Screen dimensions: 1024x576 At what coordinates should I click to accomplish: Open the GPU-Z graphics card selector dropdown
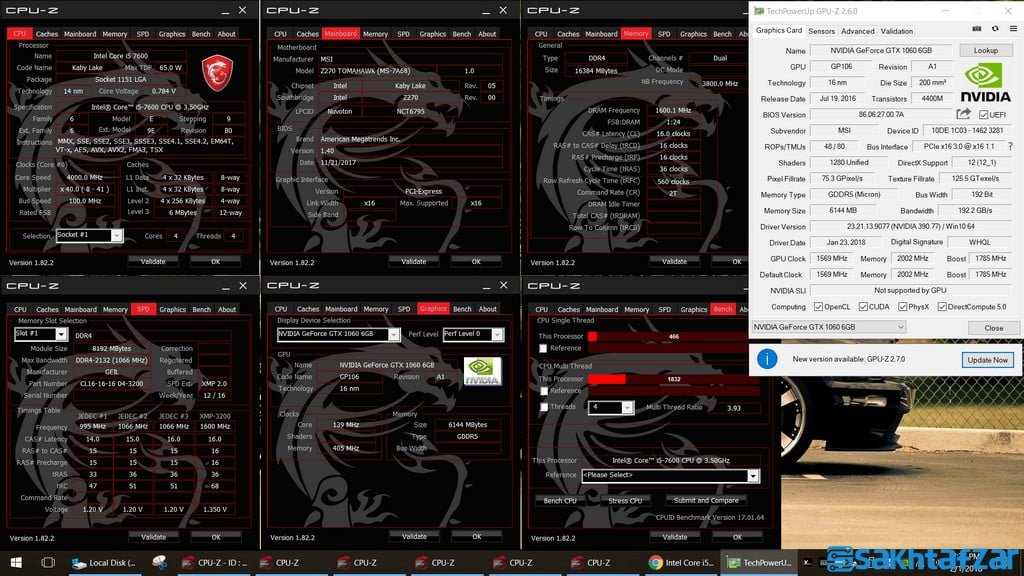tap(828, 327)
